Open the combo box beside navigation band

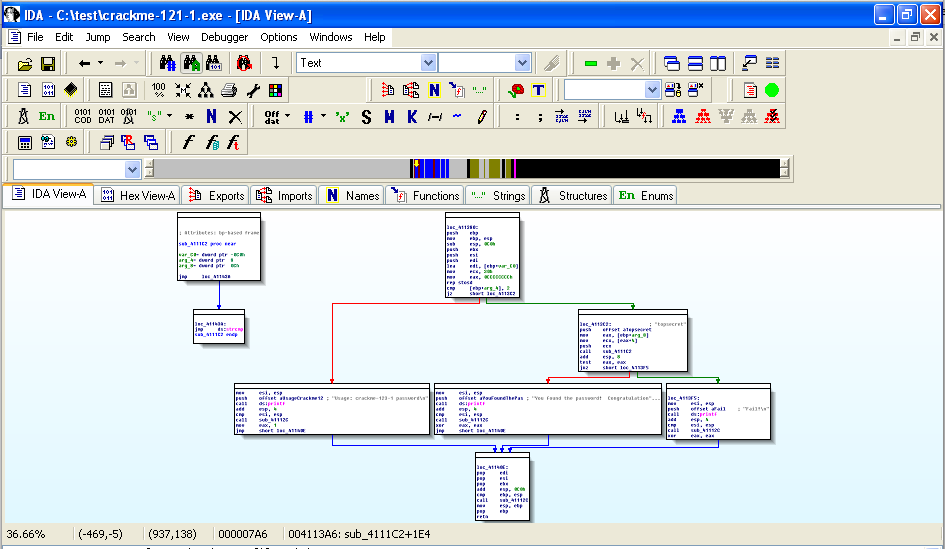[x=132, y=169]
